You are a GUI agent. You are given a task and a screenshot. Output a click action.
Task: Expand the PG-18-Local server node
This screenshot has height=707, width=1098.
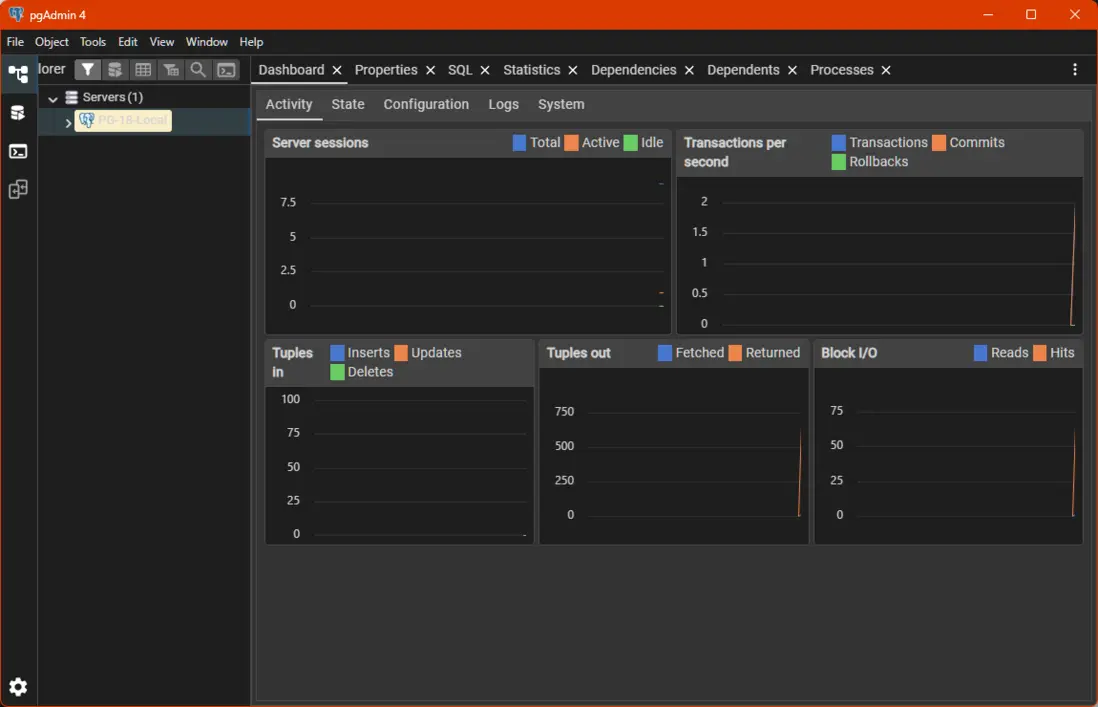68,122
